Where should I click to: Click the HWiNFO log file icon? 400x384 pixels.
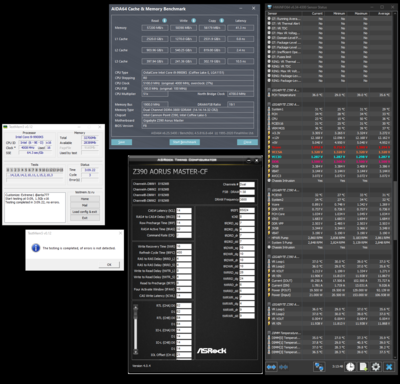[363, 367]
